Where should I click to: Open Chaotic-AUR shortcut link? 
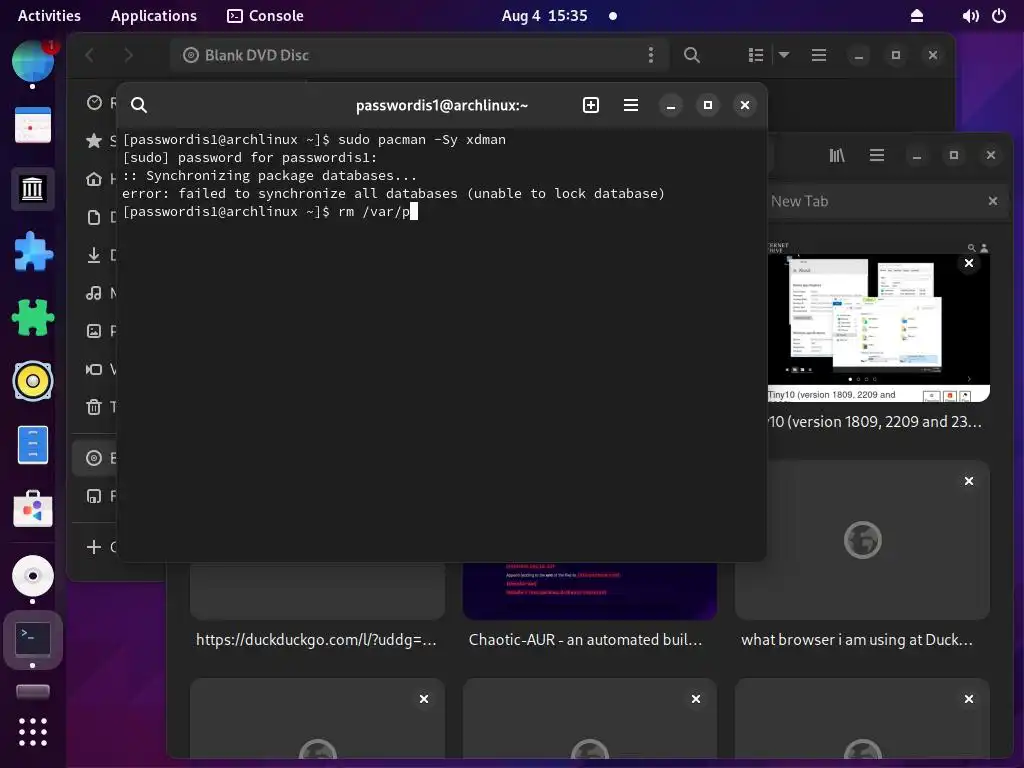[x=585, y=640]
